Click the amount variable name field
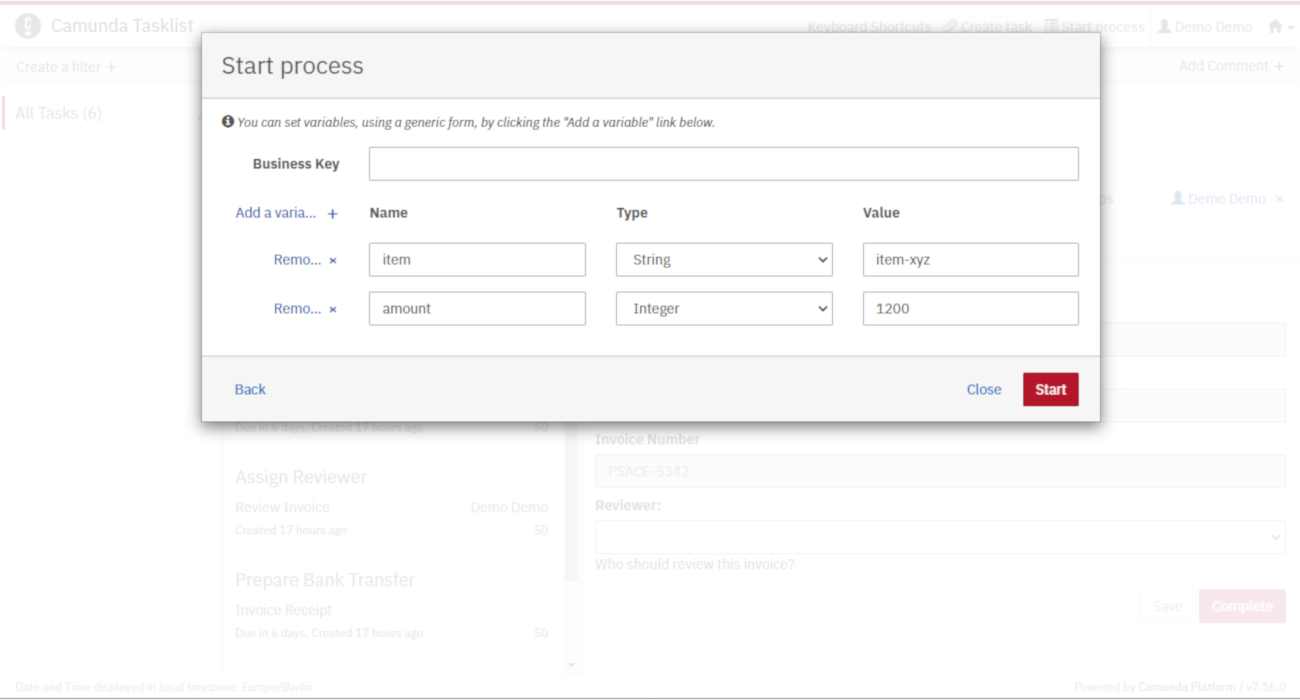The width and height of the screenshot is (1300, 700). [477, 309]
